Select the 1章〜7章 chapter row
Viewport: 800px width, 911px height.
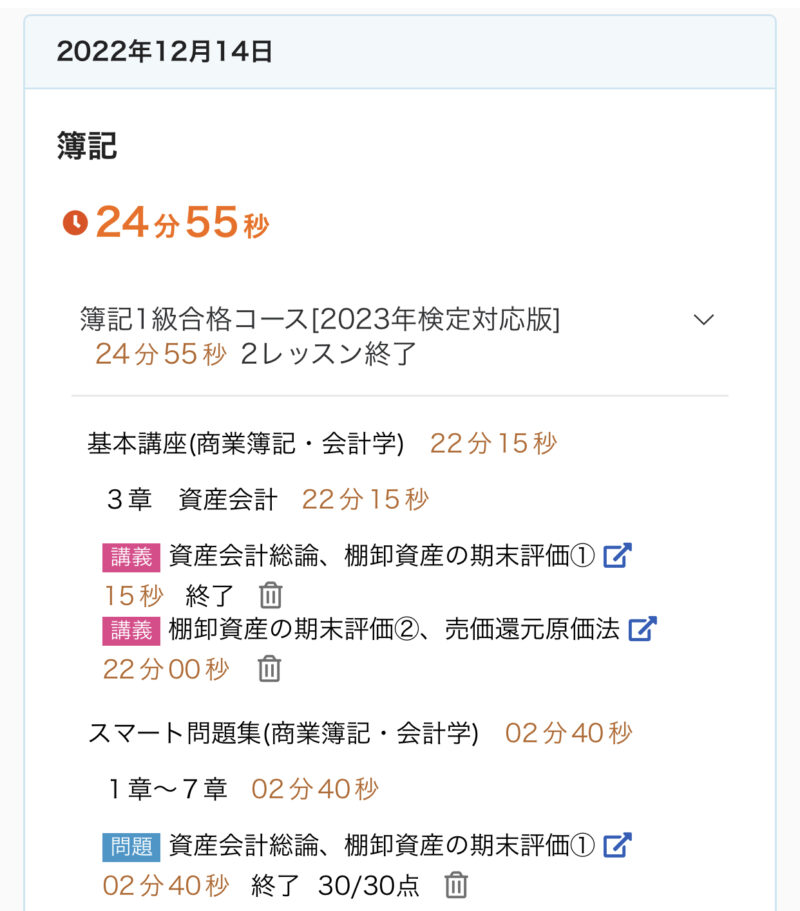click(x=168, y=789)
